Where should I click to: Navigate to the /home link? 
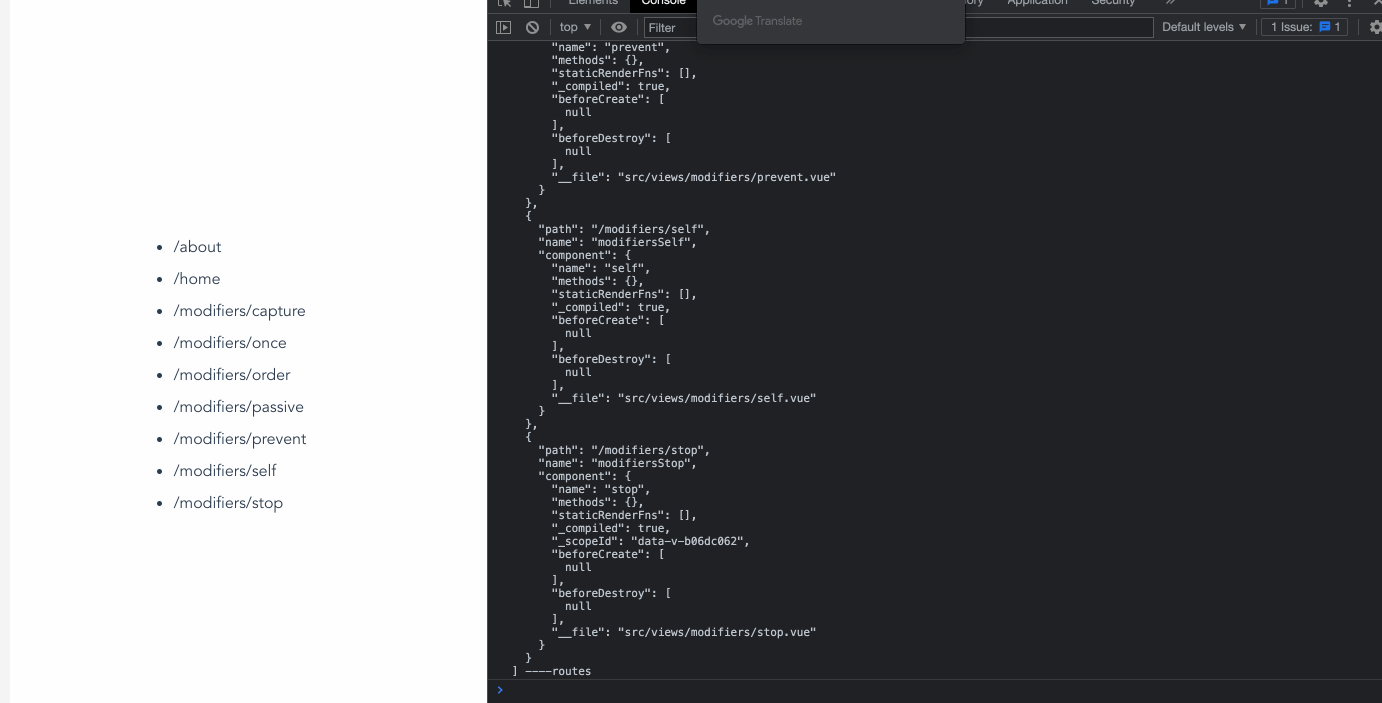coord(196,278)
